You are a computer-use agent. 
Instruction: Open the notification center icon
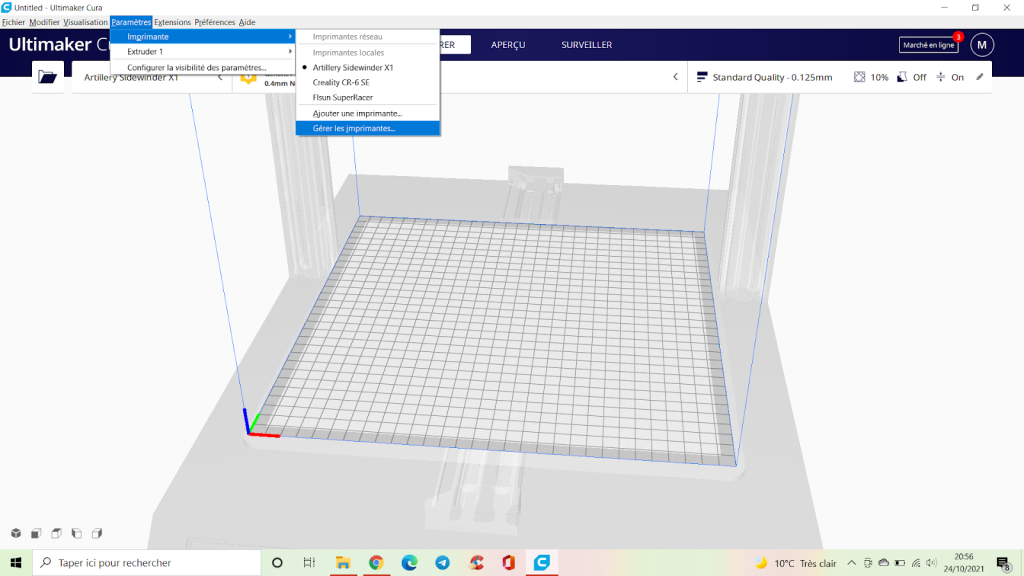[1004, 563]
